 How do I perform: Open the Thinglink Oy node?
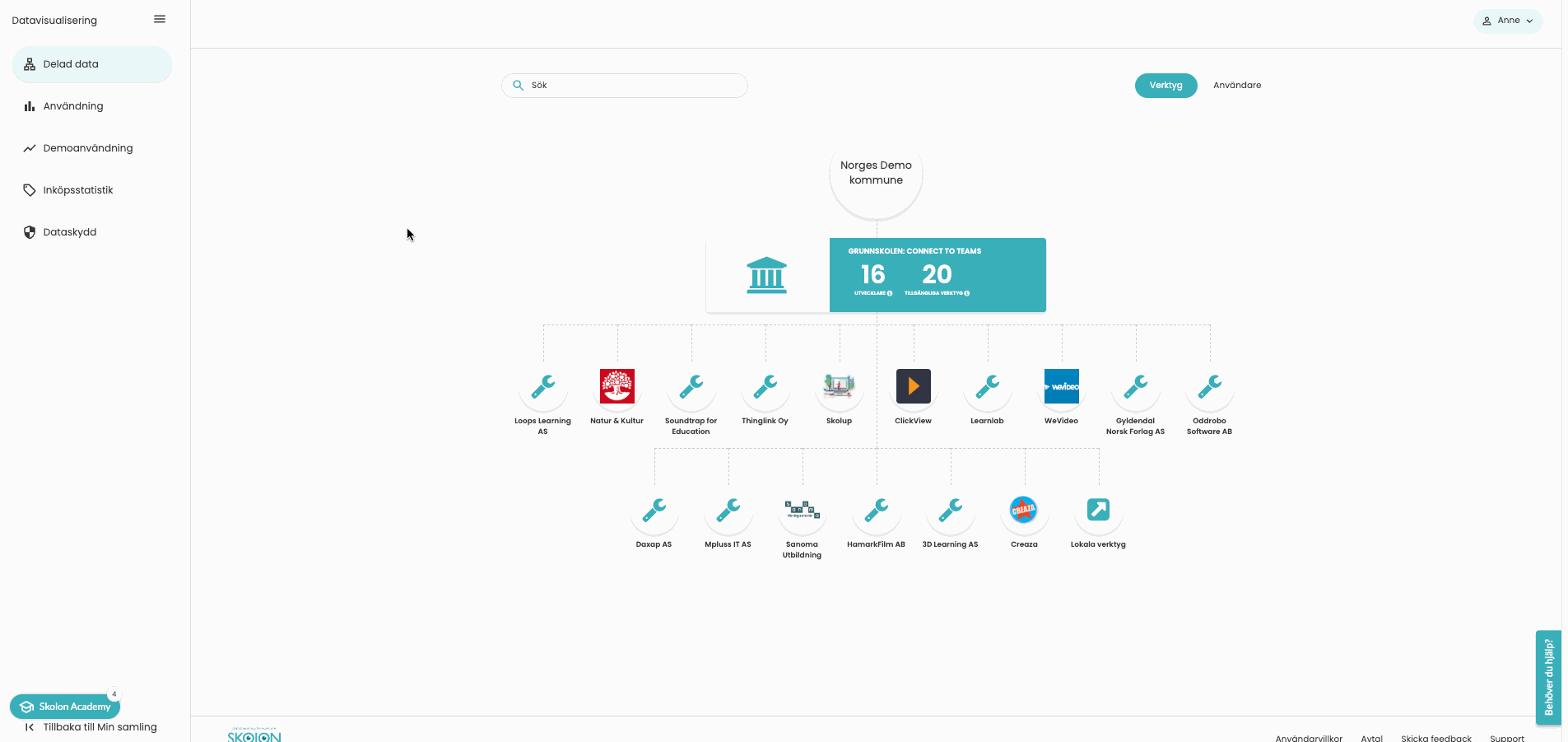tap(765, 386)
